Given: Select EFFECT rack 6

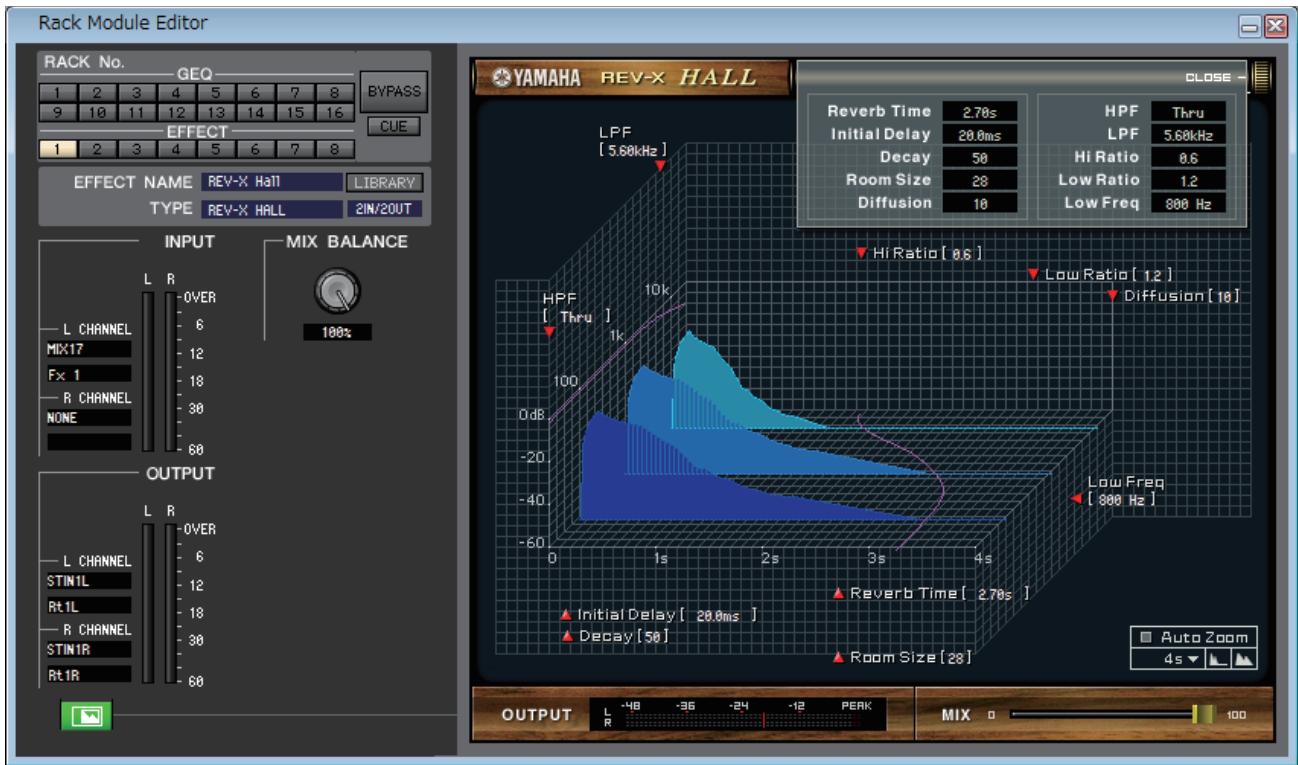Looking at the screenshot, I should tap(256, 150).
